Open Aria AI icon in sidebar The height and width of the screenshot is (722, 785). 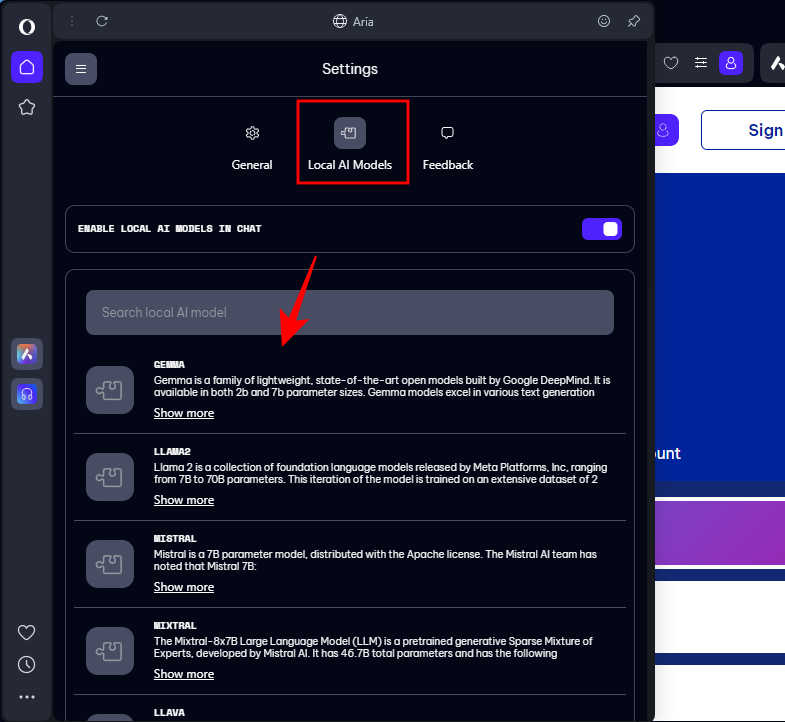point(27,354)
